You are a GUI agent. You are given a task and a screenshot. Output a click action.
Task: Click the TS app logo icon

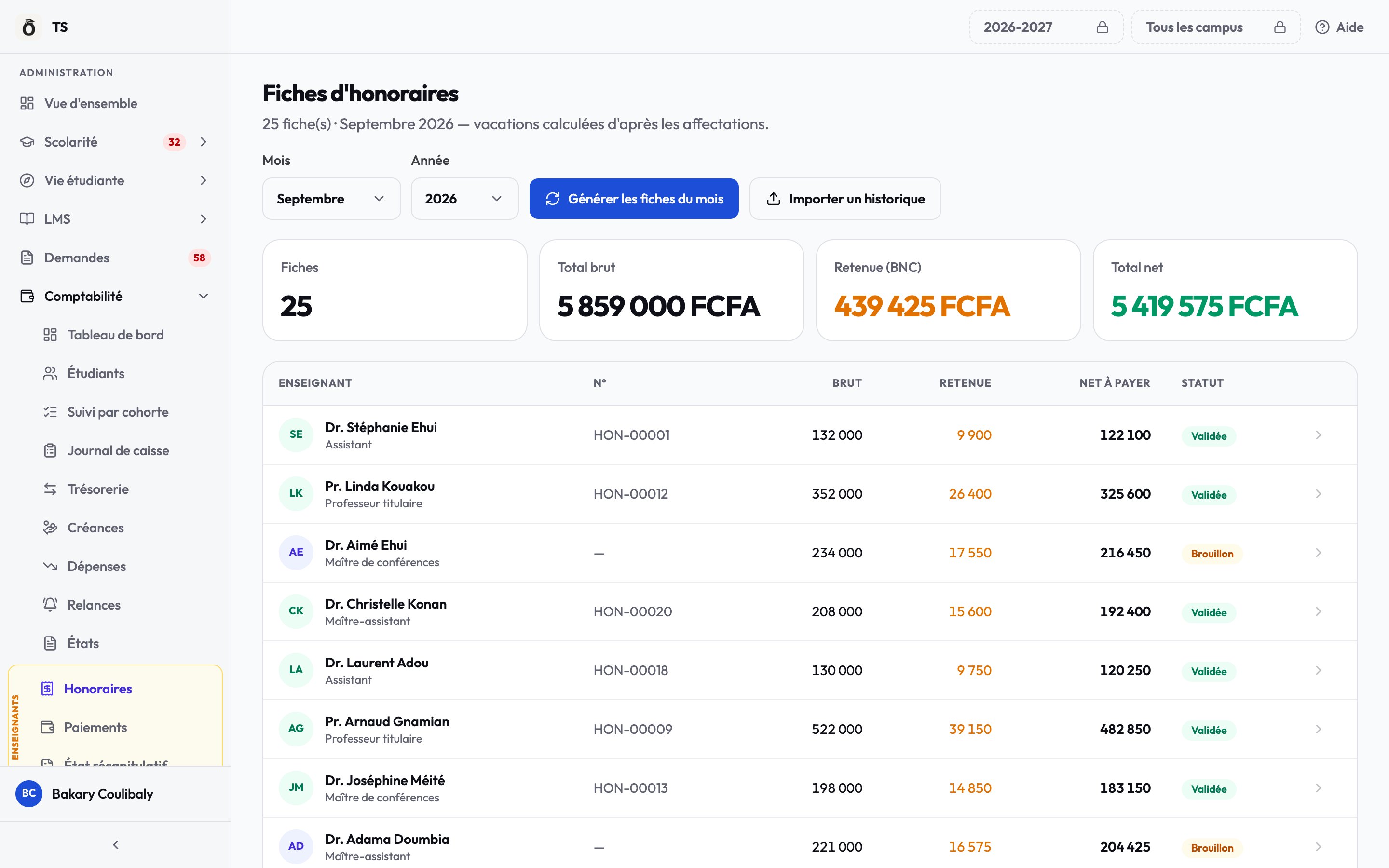pos(29,27)
